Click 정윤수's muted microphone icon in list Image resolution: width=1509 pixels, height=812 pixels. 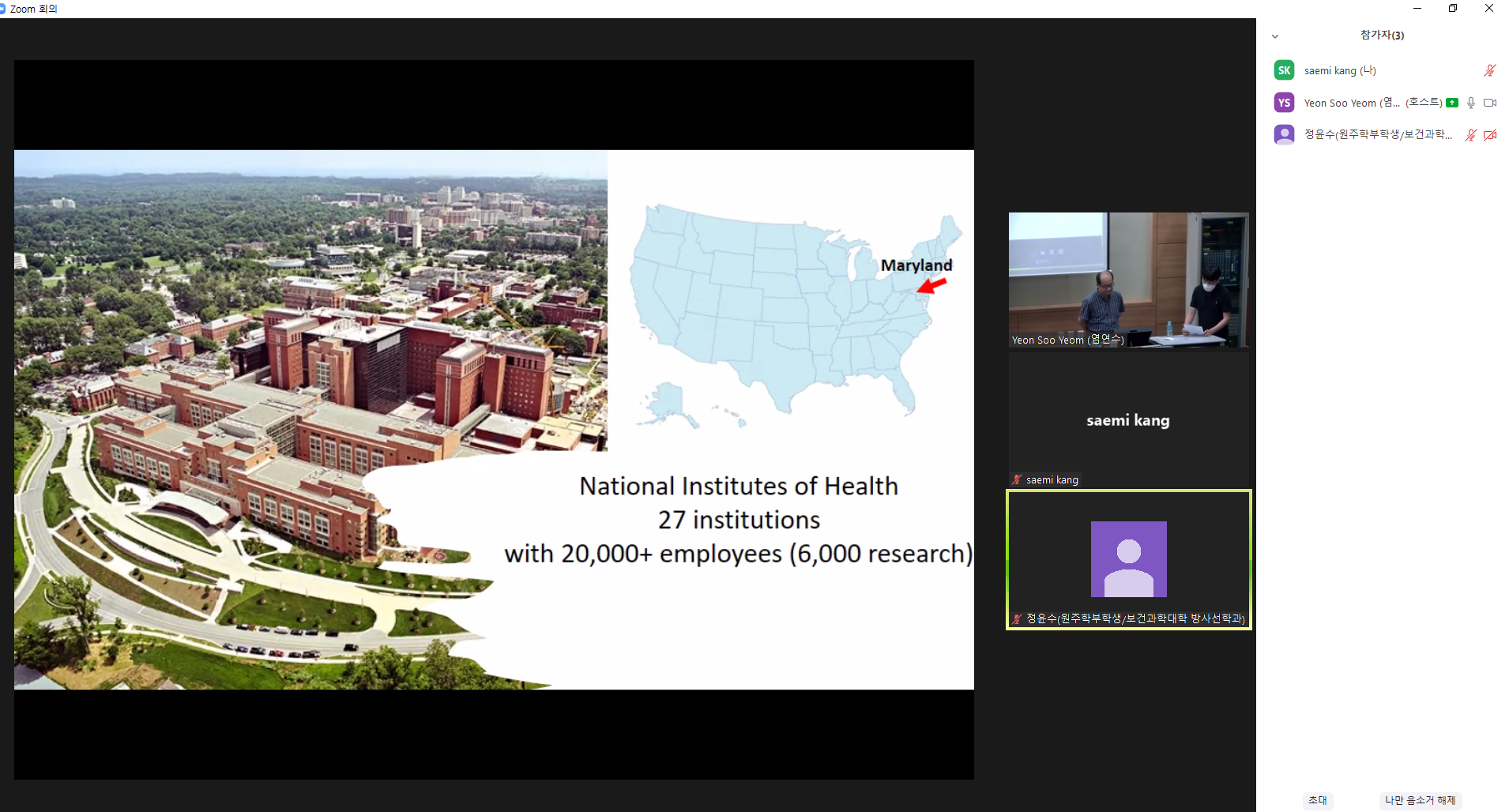tap(1471, 135)
